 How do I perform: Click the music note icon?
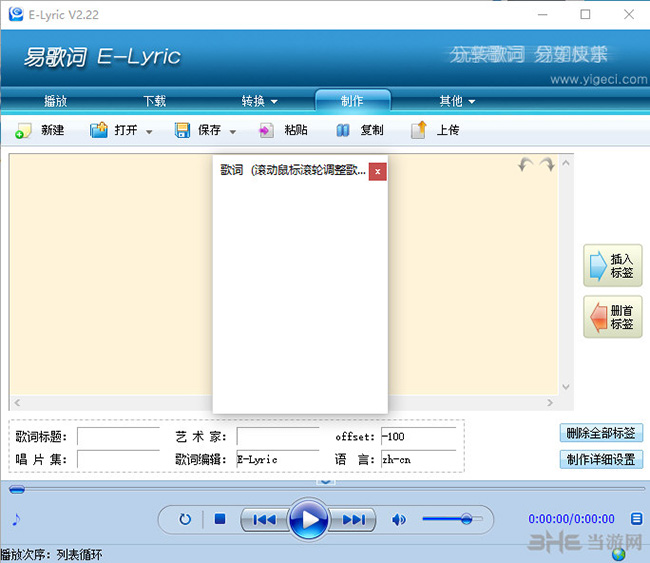tap(16, 519)
